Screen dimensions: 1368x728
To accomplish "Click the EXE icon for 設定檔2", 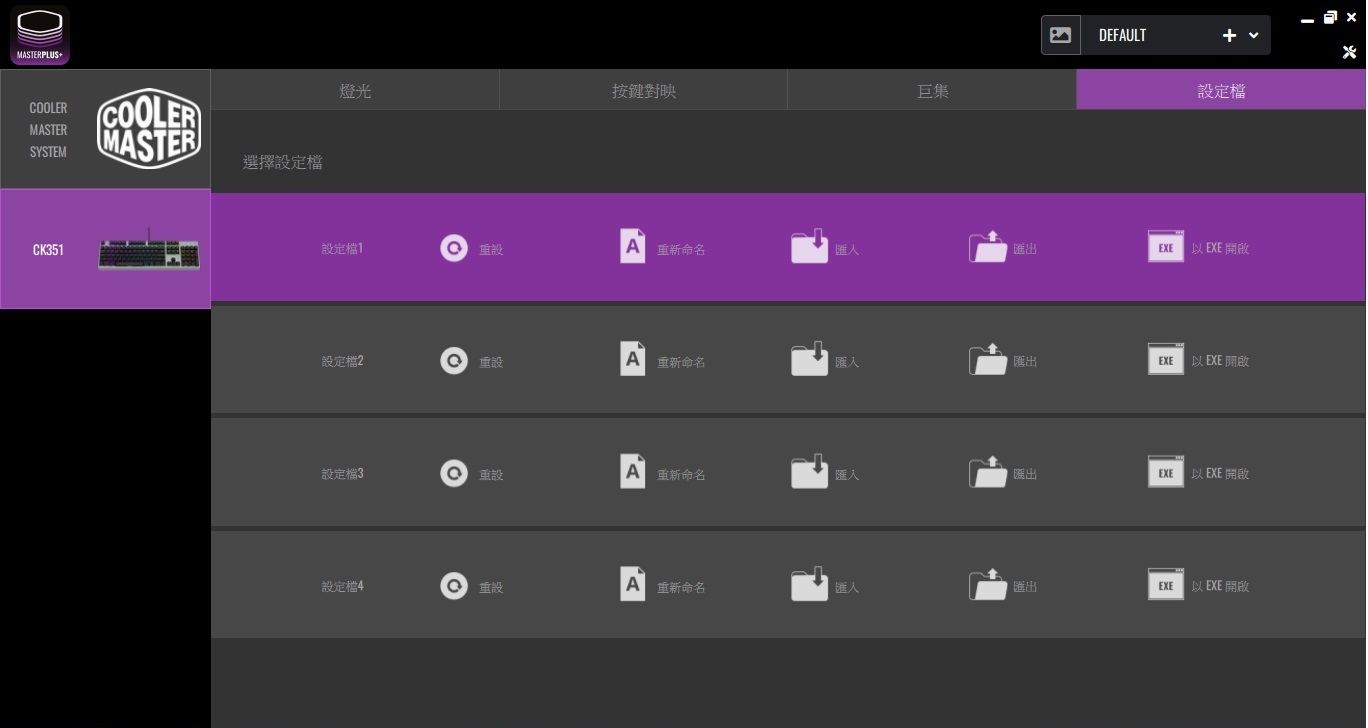I will click(x=1166, y=360).
